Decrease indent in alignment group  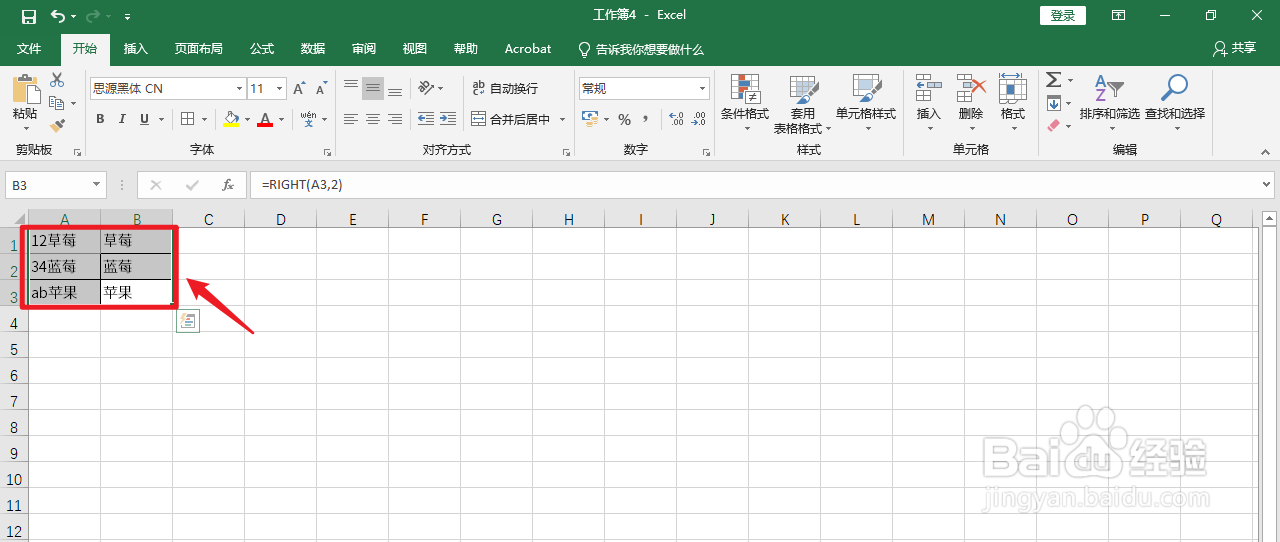pyautogui.click(x=426, y=119)
